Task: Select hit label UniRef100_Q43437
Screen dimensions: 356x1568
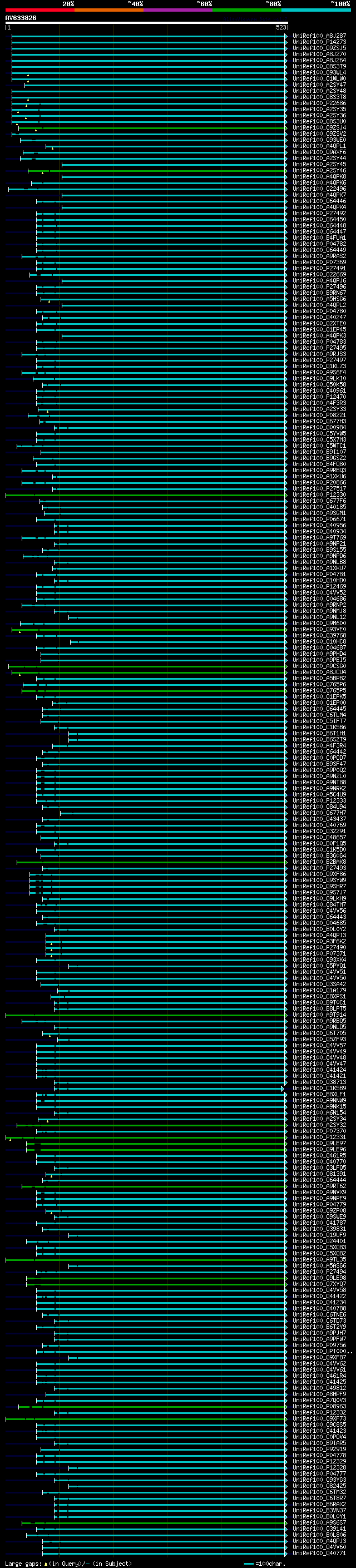Action: click(x=319, y=819)
